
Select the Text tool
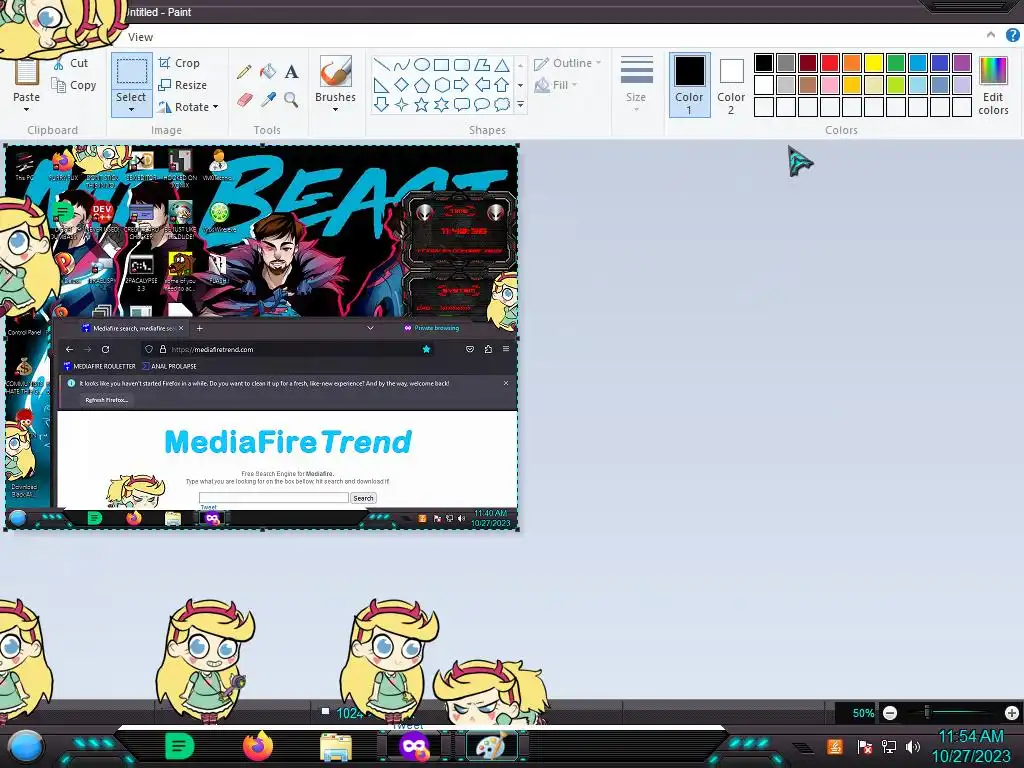pyautogui.click(x=291, y=72)
